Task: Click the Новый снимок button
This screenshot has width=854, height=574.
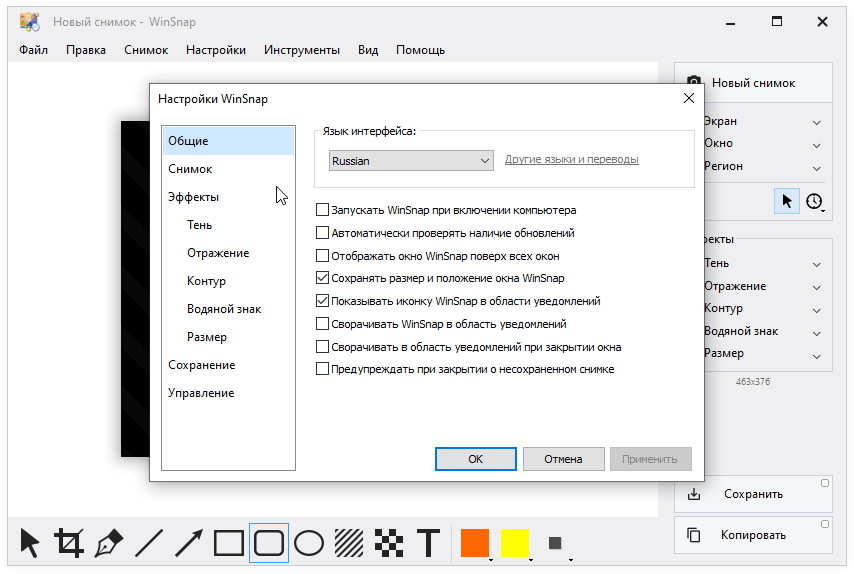Action: (x=753, y=83)
